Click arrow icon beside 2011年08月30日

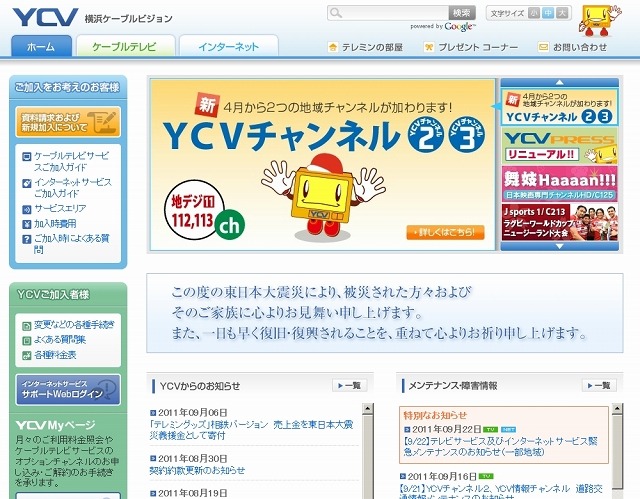153,459
